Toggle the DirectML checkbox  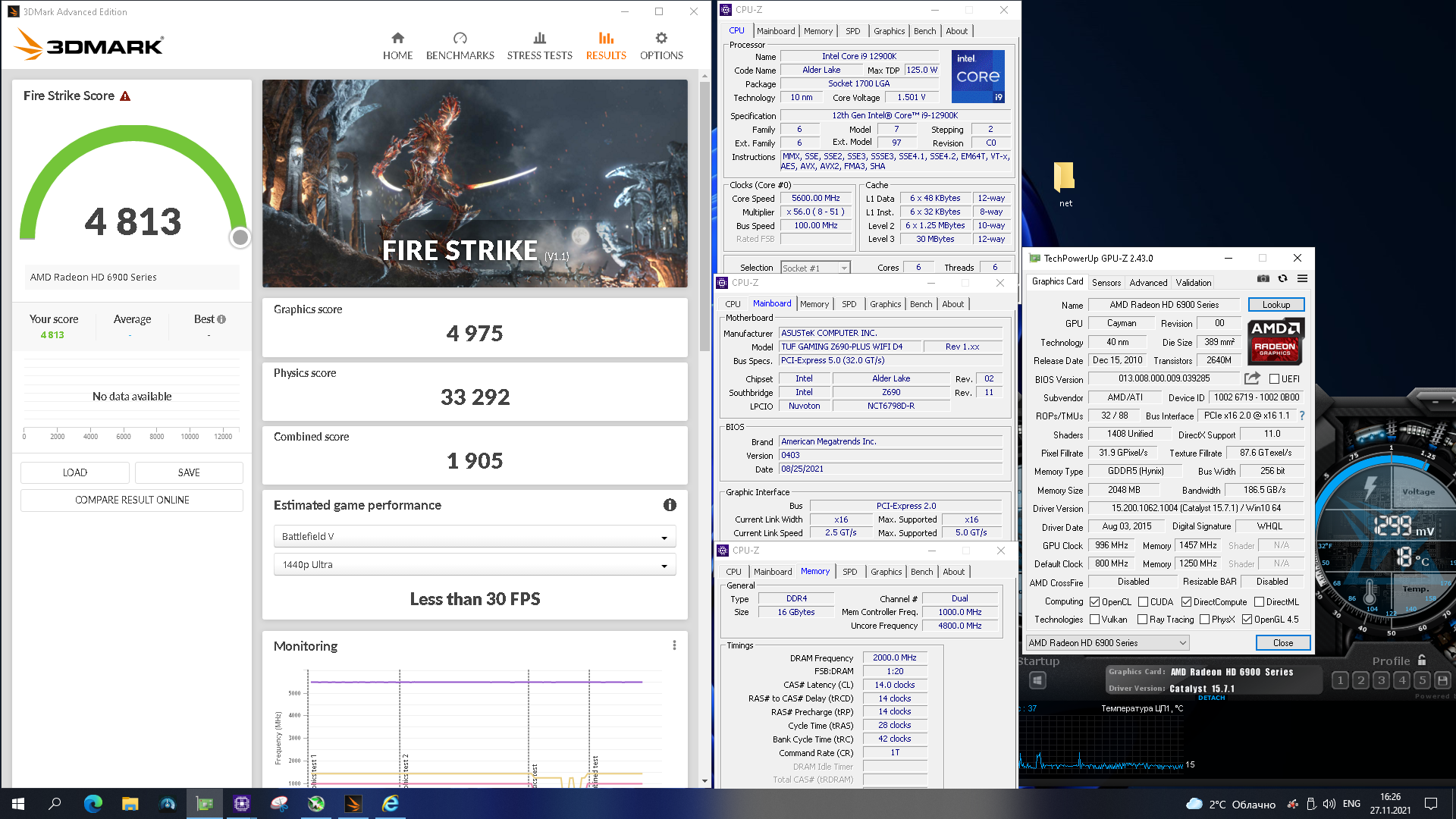[x=1259, y=602]
